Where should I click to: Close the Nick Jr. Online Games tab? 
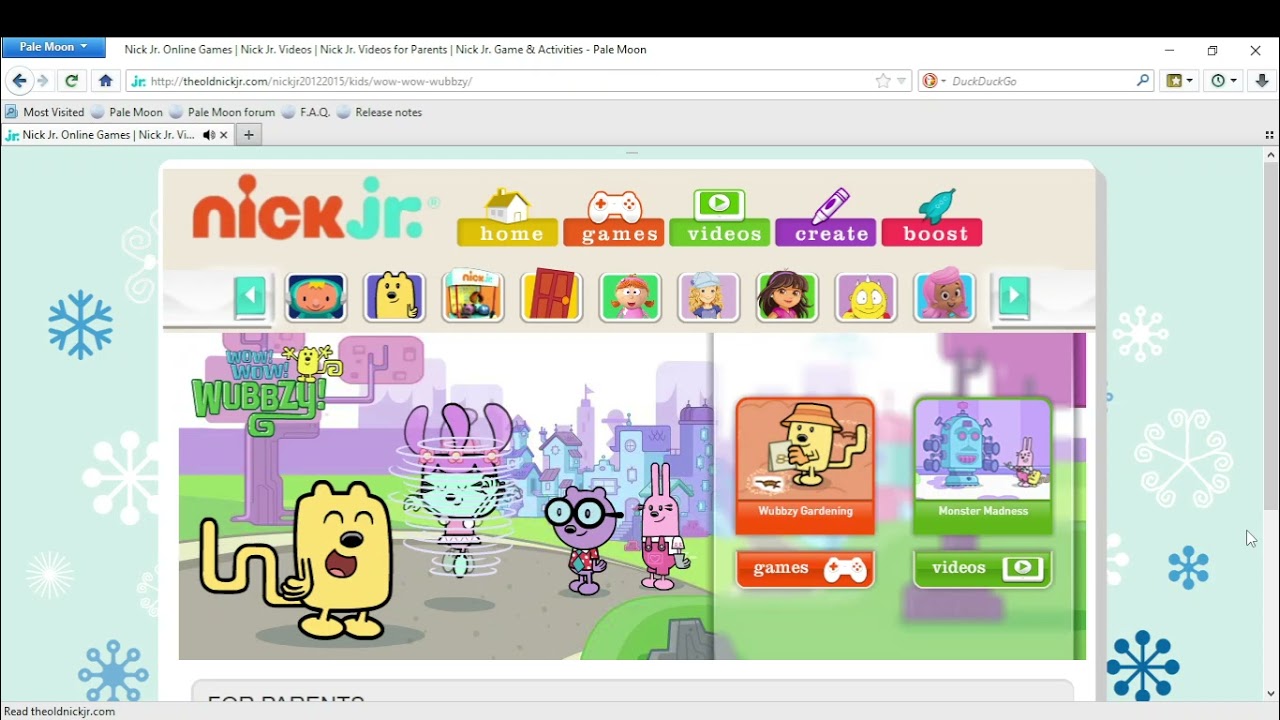coord(224,135)
